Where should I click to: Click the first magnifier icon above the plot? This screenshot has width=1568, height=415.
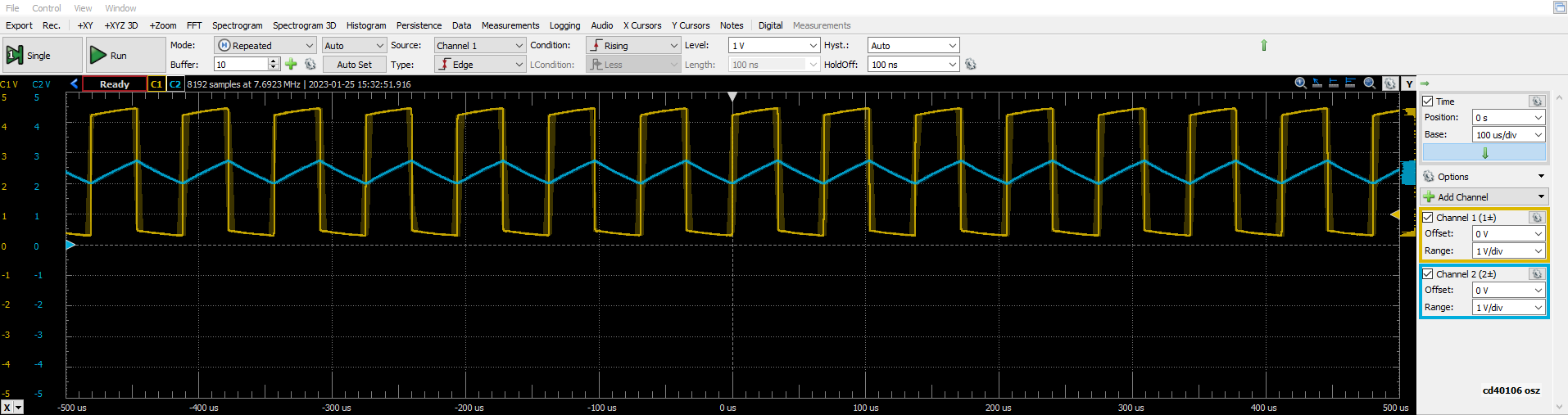tap(1300, 83)
